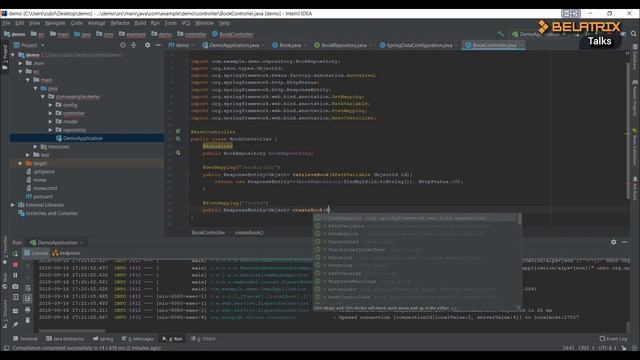The height and width of the screenshot is (360, 640).
Task: Click the print icon in Run panel
Action: pos(27,310)
